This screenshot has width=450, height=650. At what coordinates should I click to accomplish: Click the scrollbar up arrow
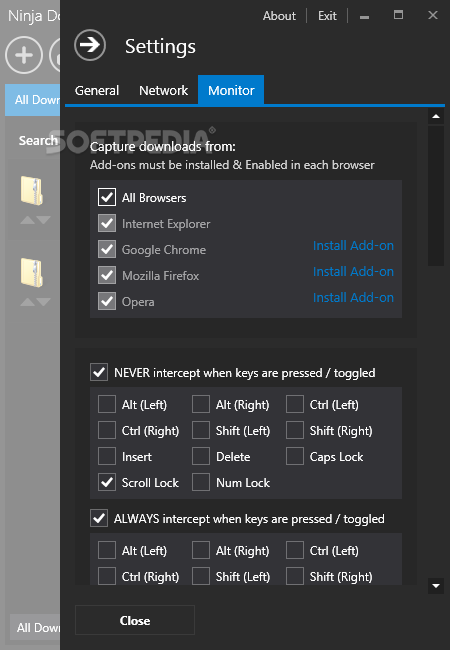point(436,116)
